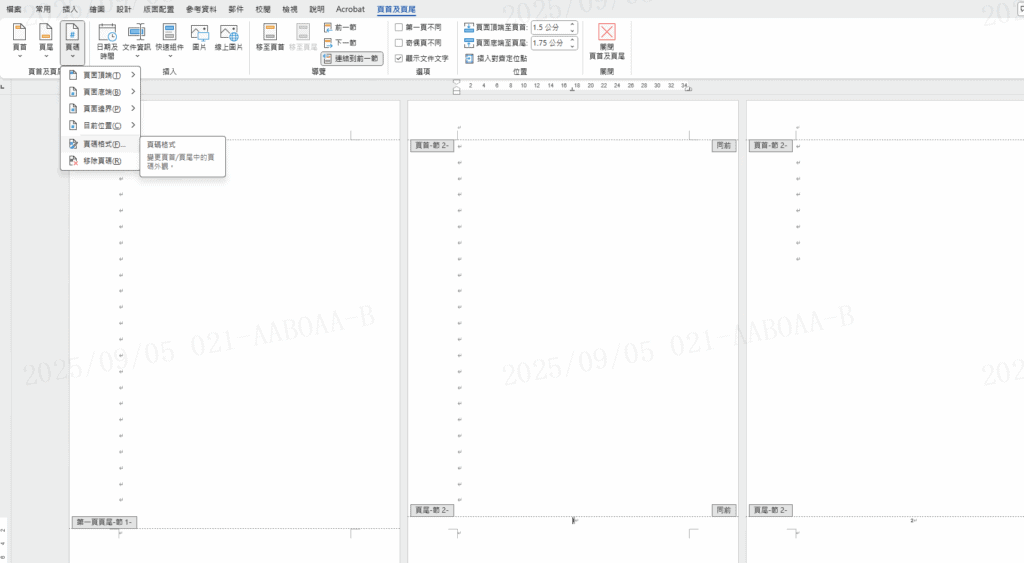Insert a picture using the 圖片 icon
The width and height of the screenshot is (1024, 563).
point(199,35)
